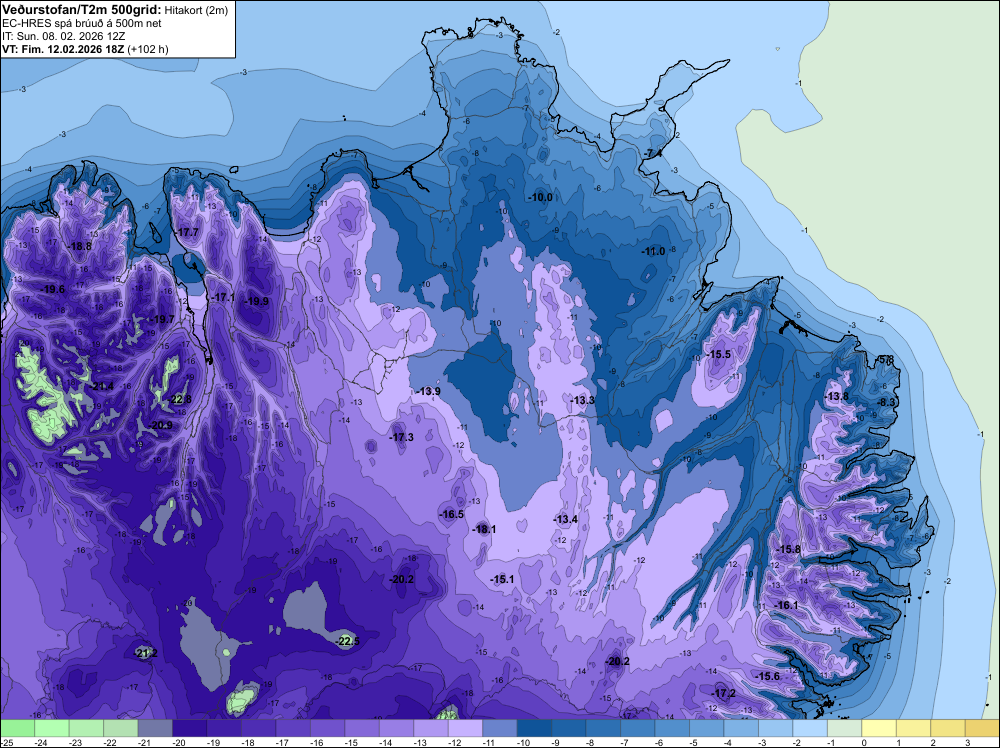Click the -18.8 temperature value
This screenshot has width=1000, height=748.
[80, 246]
